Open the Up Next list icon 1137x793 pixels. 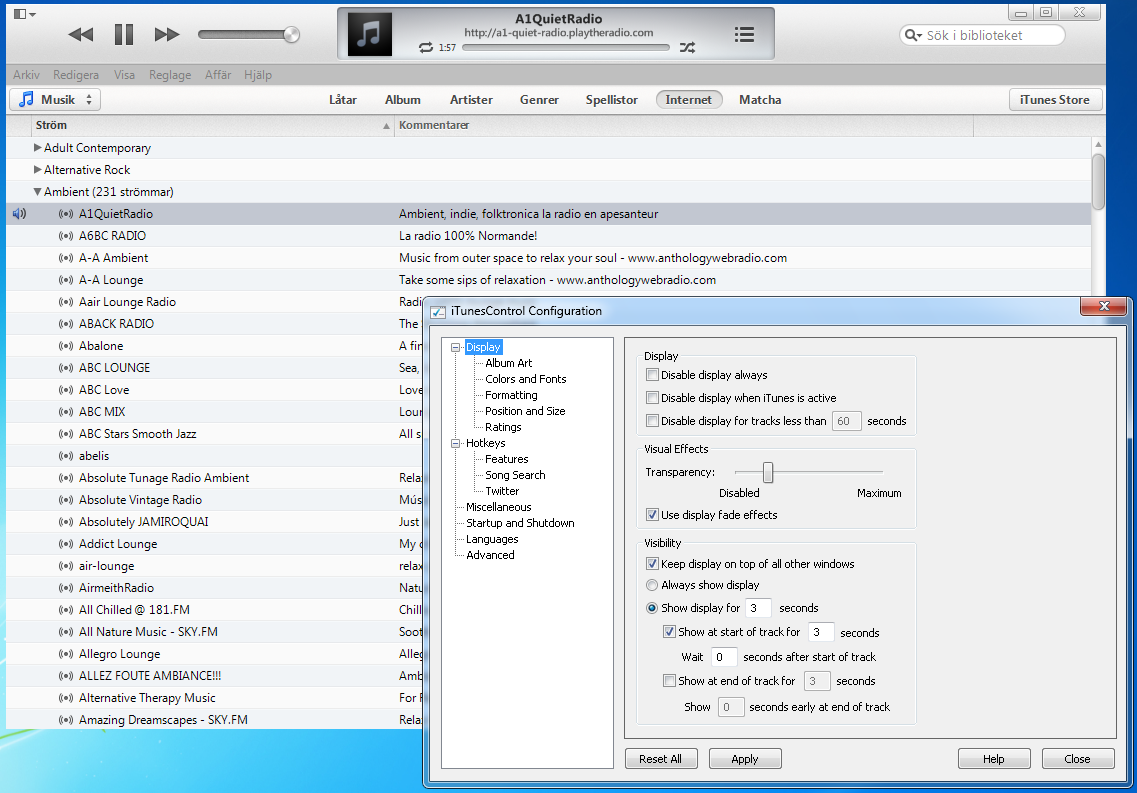tap(744, 34)
